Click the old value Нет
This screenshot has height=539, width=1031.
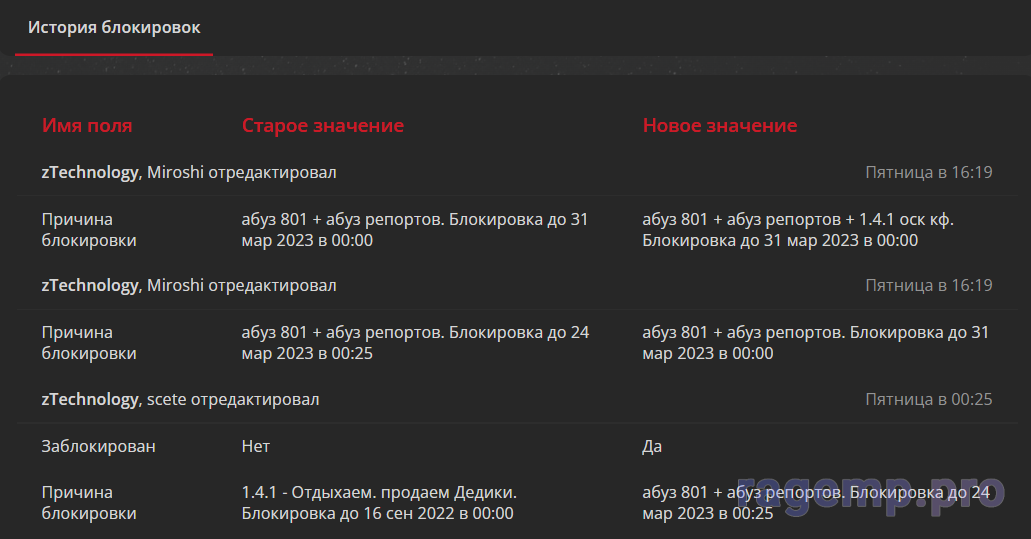256,447
